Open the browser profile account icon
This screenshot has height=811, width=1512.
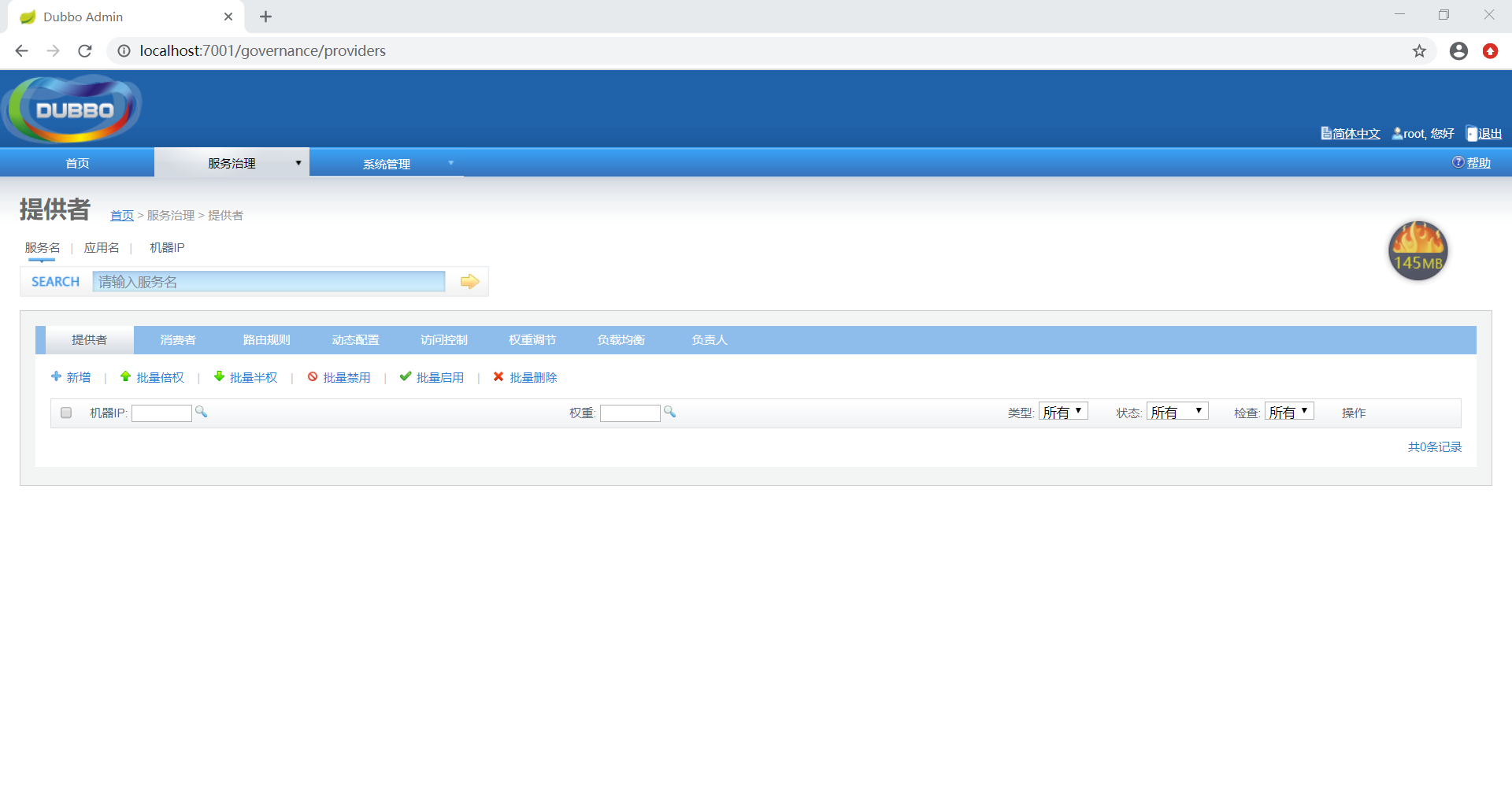pyautogui.click(x=1458, y=51)
